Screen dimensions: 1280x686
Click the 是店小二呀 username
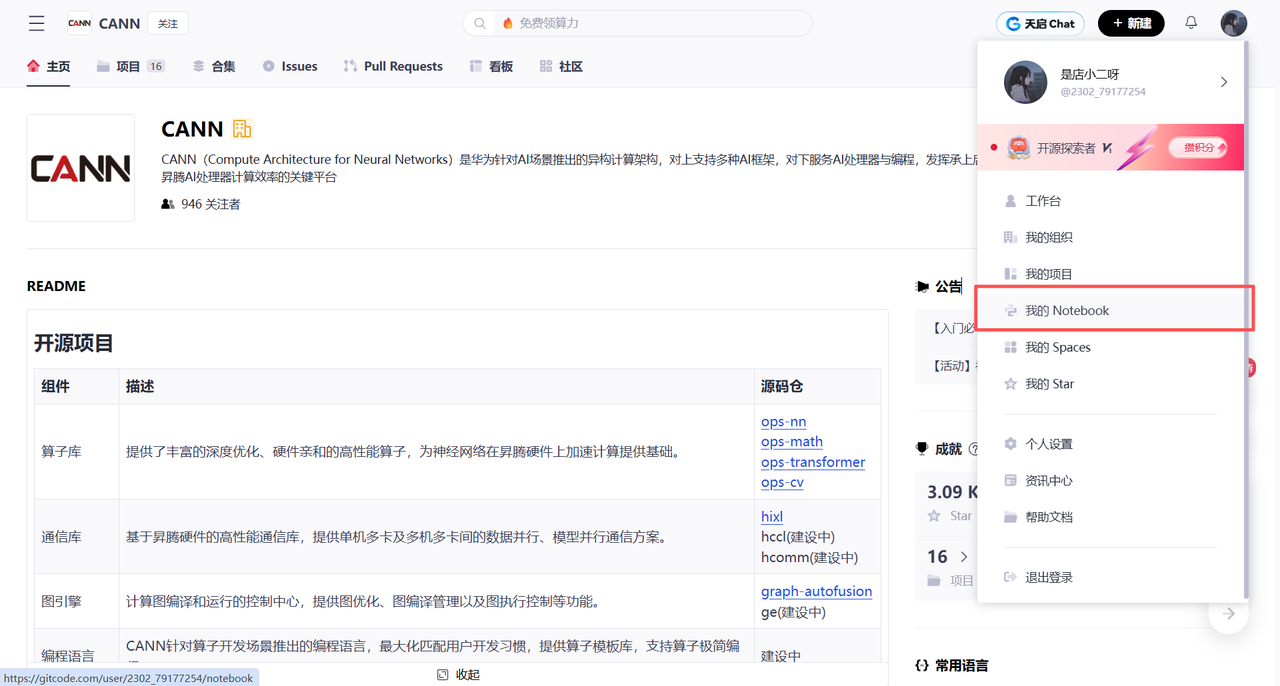click(1090, 74)
